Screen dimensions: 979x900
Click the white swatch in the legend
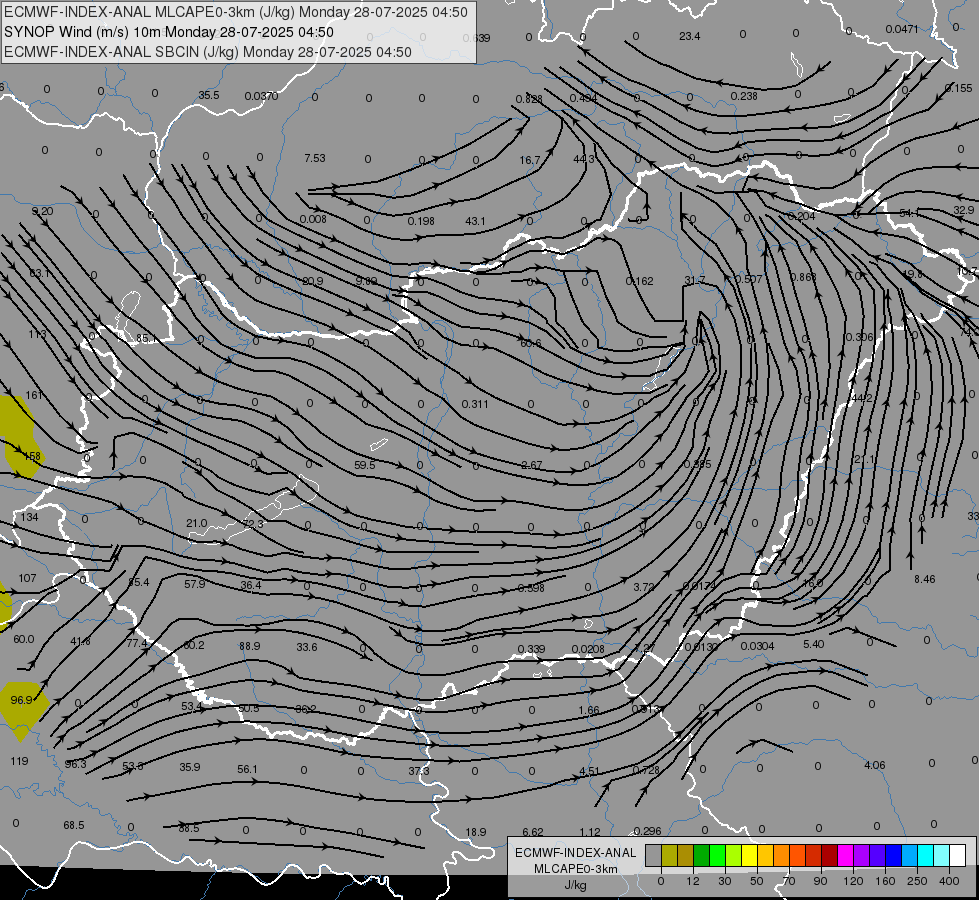(957, 855)
